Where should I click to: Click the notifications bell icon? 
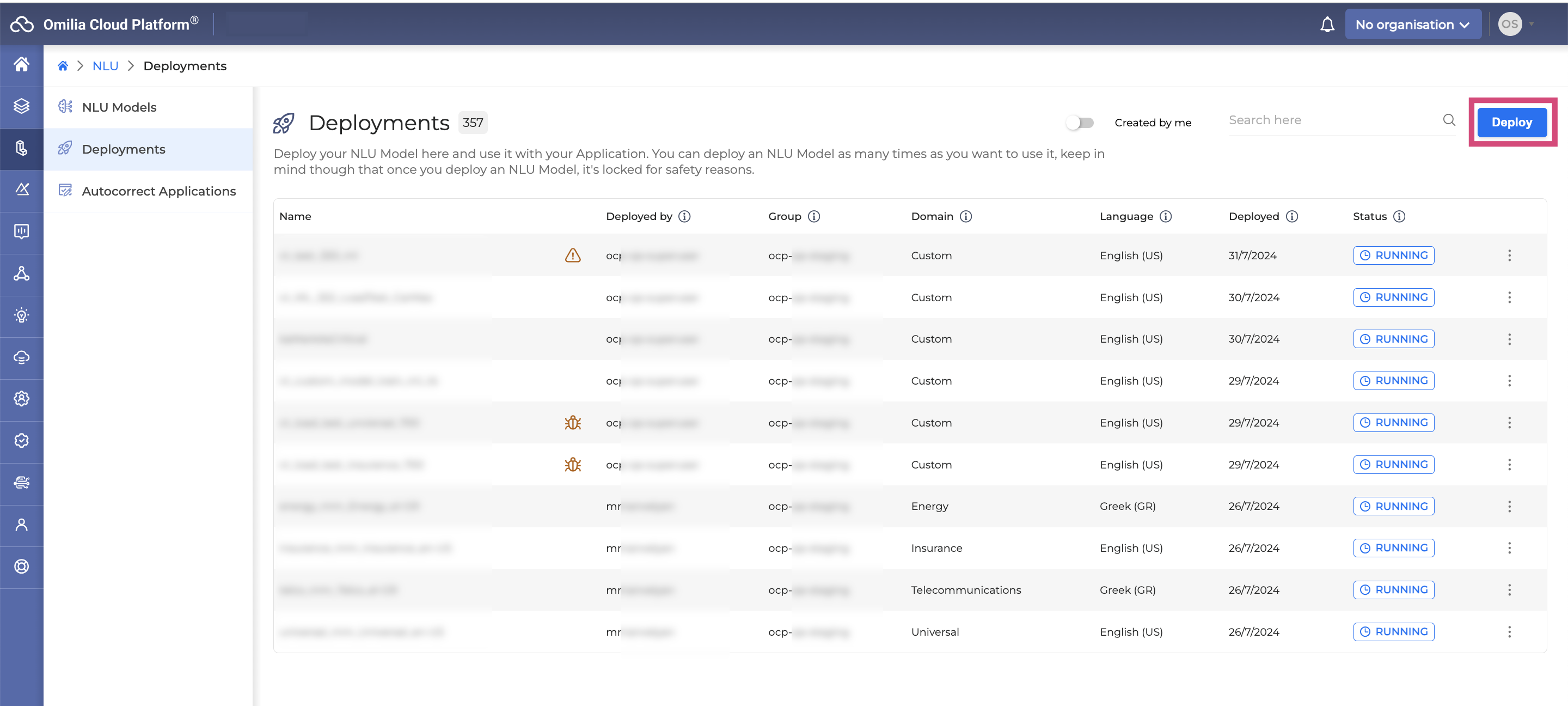point(1327,25)
